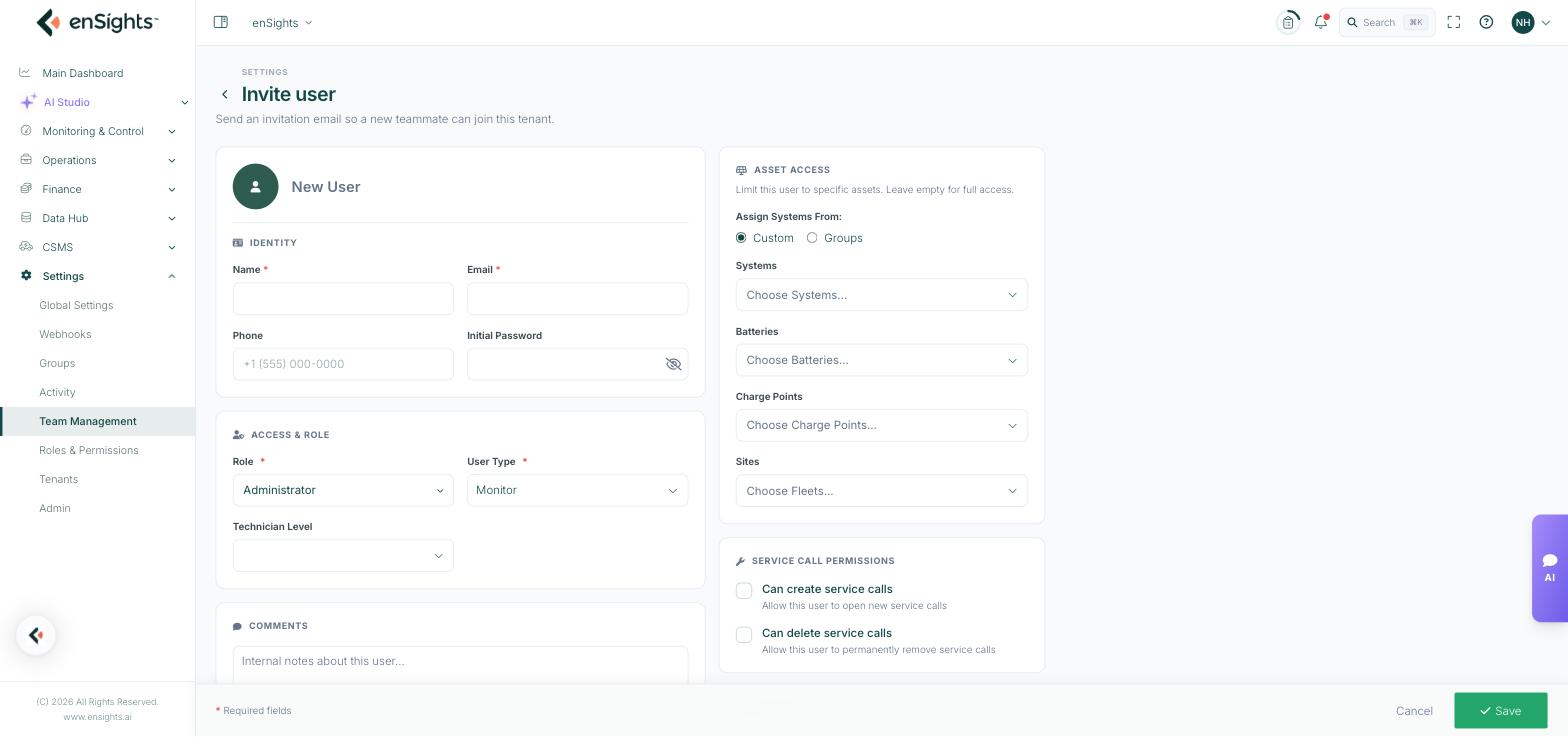Click the Email input field
Screen dimensions: 1568x737
(x=577, y=299)
